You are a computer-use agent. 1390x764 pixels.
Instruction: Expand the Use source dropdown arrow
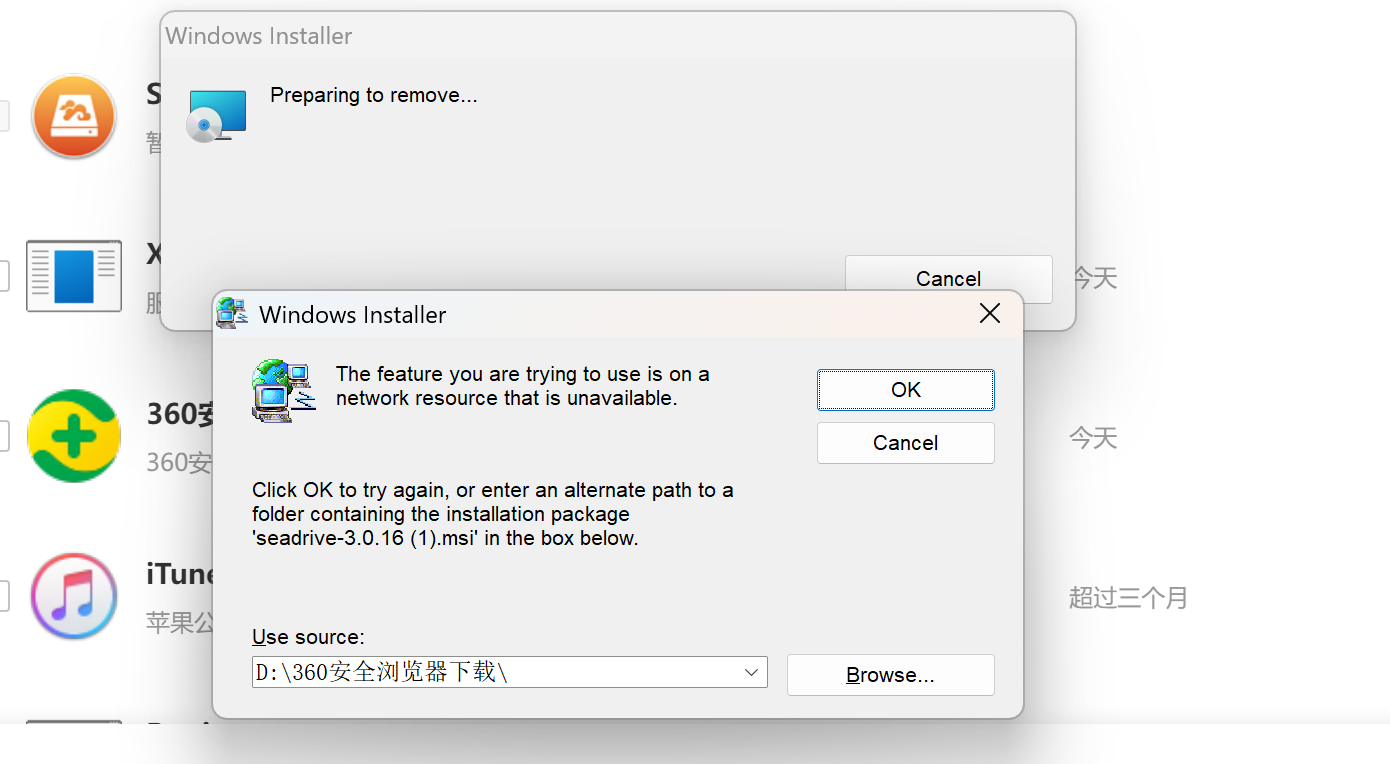(x=752, y=673)
